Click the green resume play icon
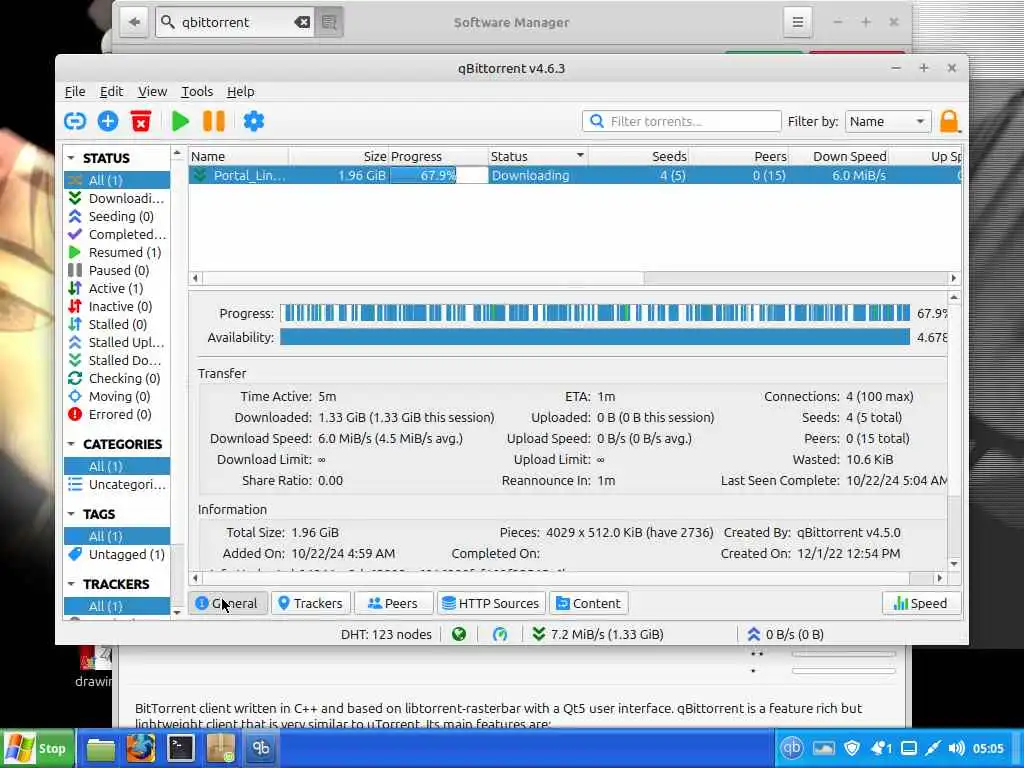 coord(180,121)
